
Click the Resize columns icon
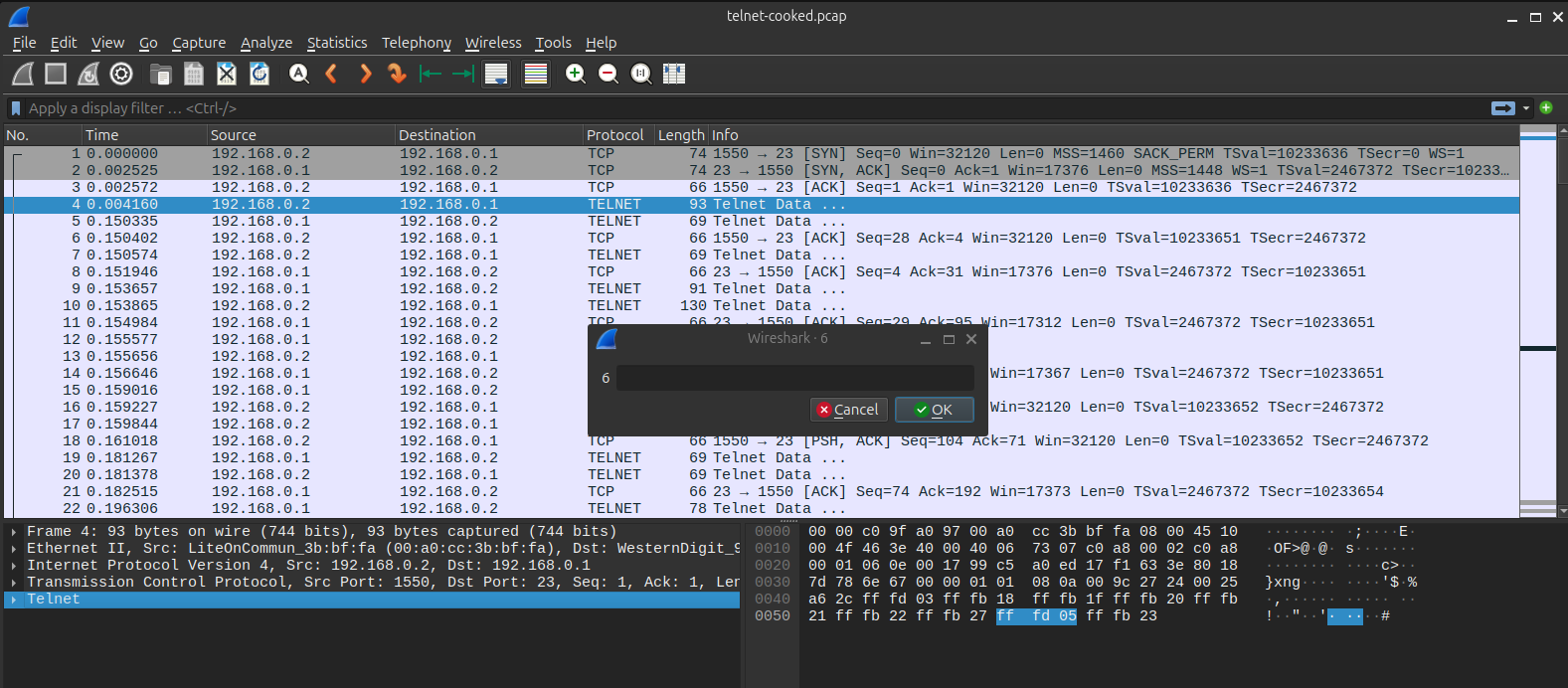click(x=674, y=74)
